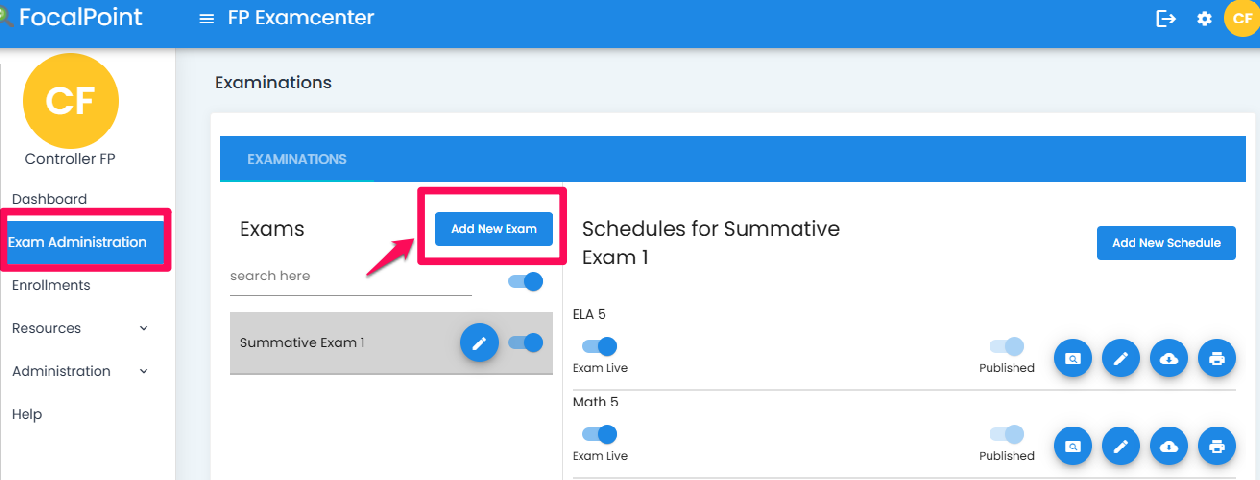
Task: Toggle Published switch for Math 5
Action: (1007, 434)
